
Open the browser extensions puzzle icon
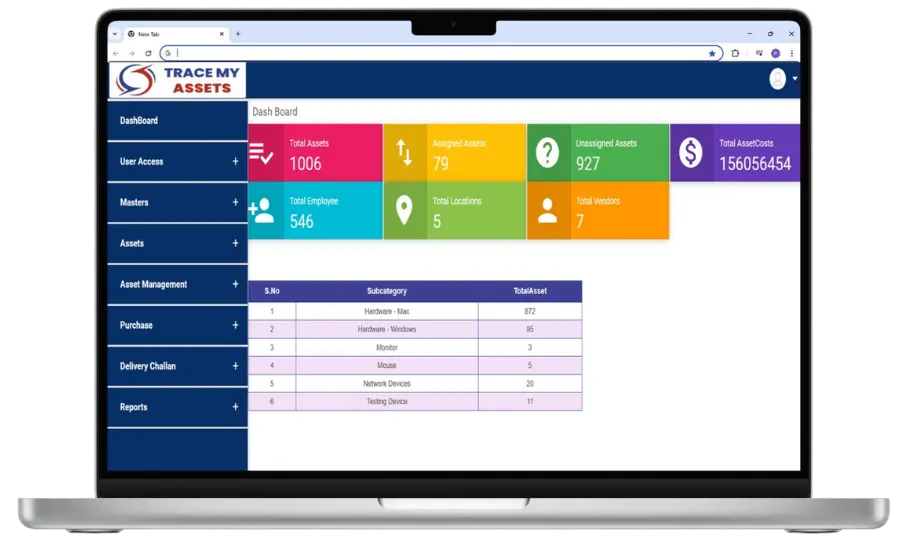(x=736, y=53)
